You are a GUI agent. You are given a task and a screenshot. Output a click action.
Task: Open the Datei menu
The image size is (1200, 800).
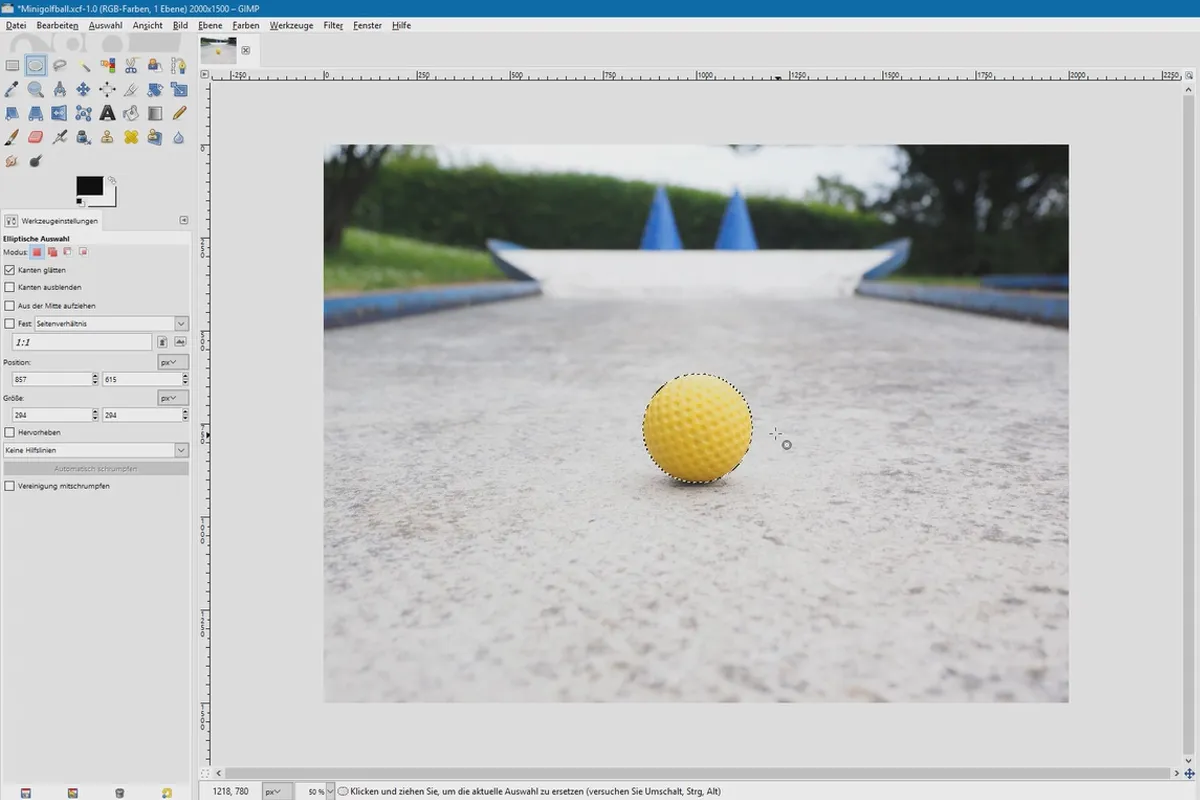click(x=16, y=25)
